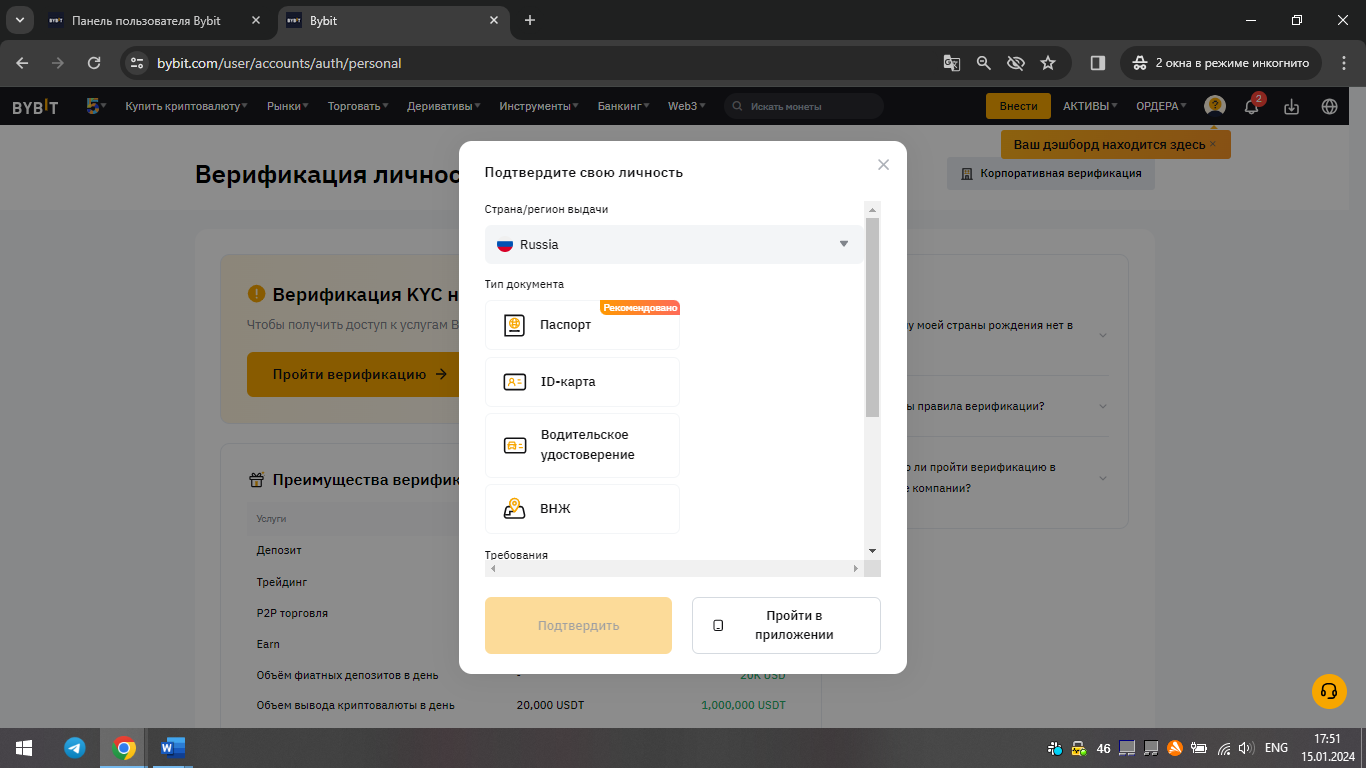The width and height of the screenshot is (1366, 768).
Task: Open the Chrome three-dot menu
Action: click(1343, 63)
